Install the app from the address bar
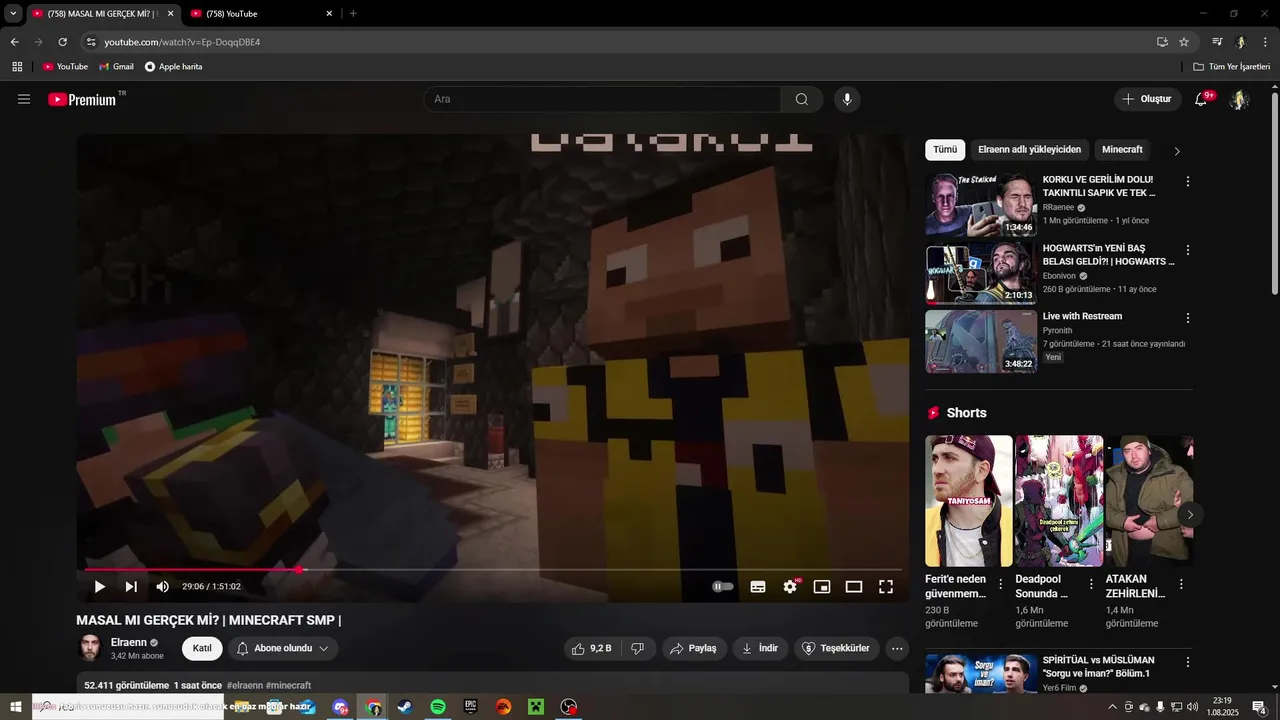The image size is (1280, 720). coord(1162,42)
